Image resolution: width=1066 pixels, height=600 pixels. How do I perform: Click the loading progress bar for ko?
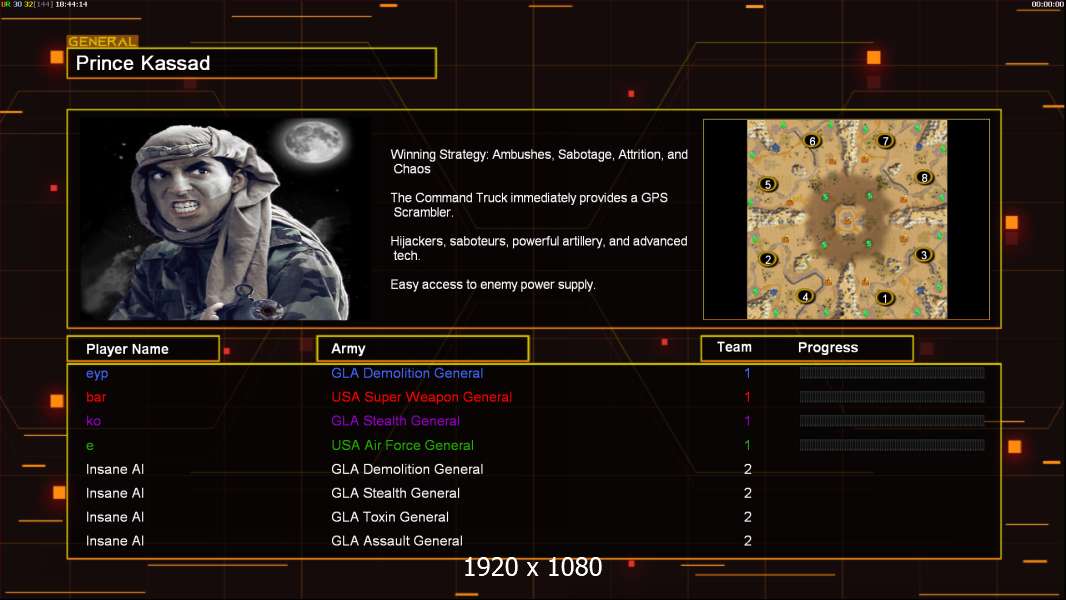tap(892, 421)
